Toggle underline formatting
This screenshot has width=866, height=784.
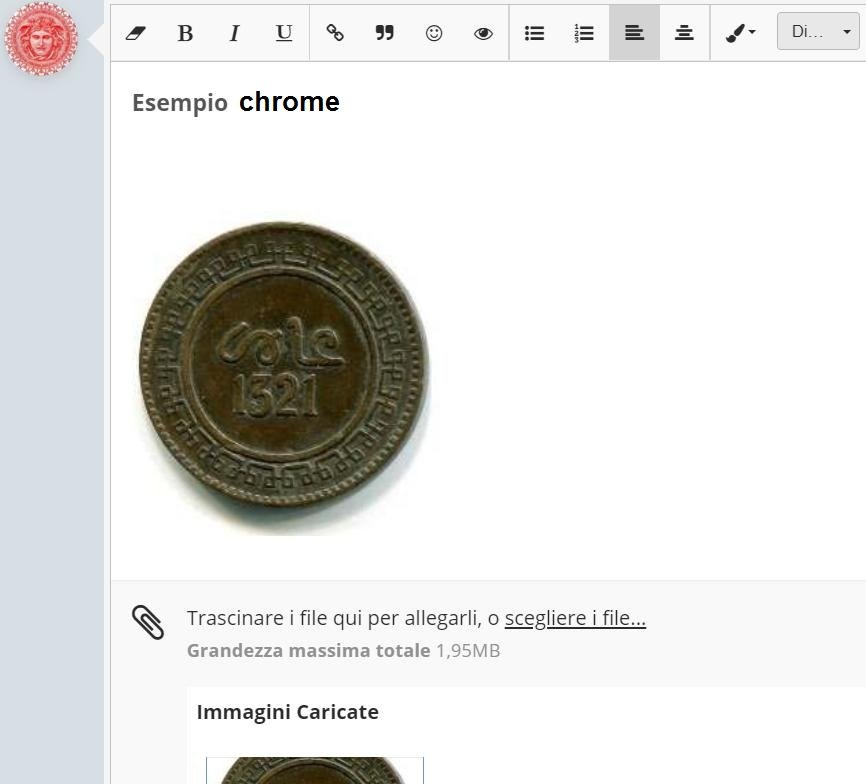284,33
